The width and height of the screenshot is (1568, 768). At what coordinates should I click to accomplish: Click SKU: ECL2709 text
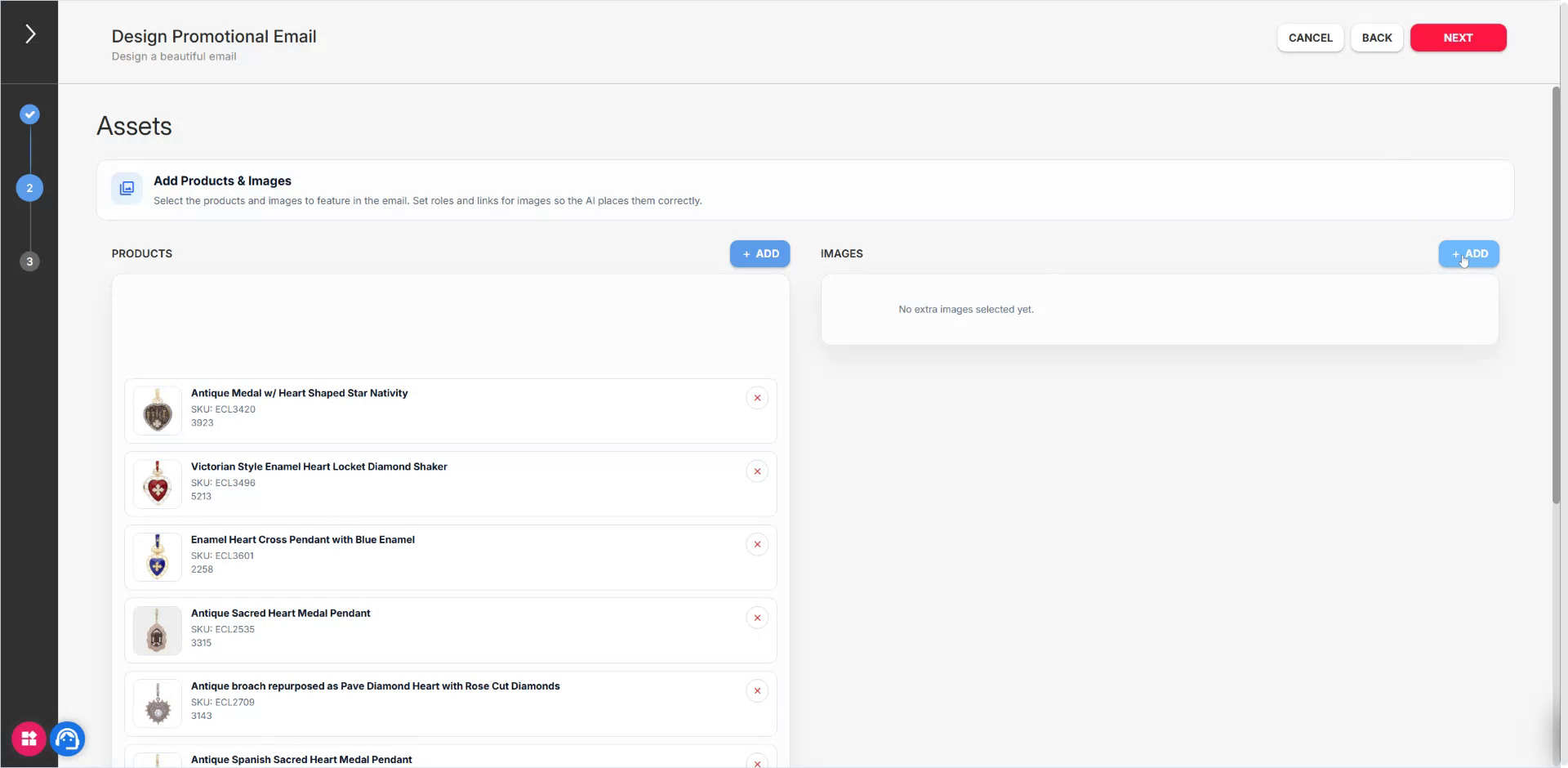tap(223, 702)
